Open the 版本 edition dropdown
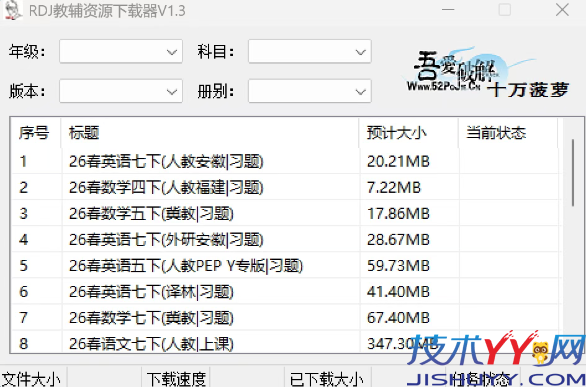Viewport: 587px width, 387px height. tap(121, 91)
